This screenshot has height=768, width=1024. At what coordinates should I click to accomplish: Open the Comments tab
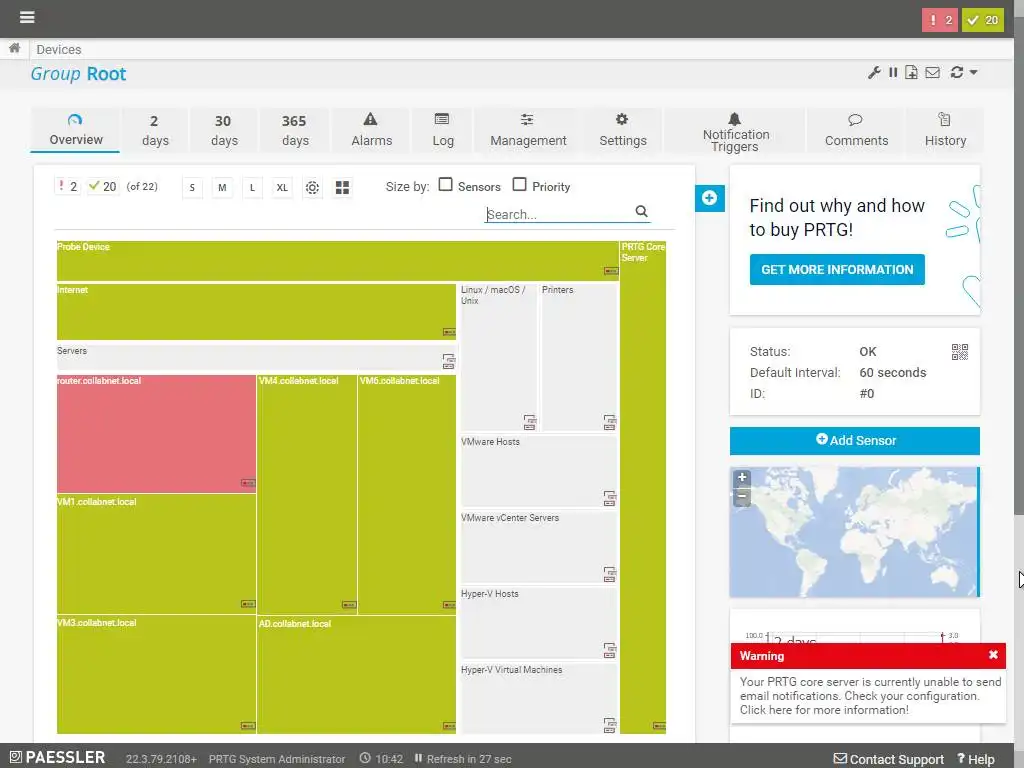click(x=856, y=130)
